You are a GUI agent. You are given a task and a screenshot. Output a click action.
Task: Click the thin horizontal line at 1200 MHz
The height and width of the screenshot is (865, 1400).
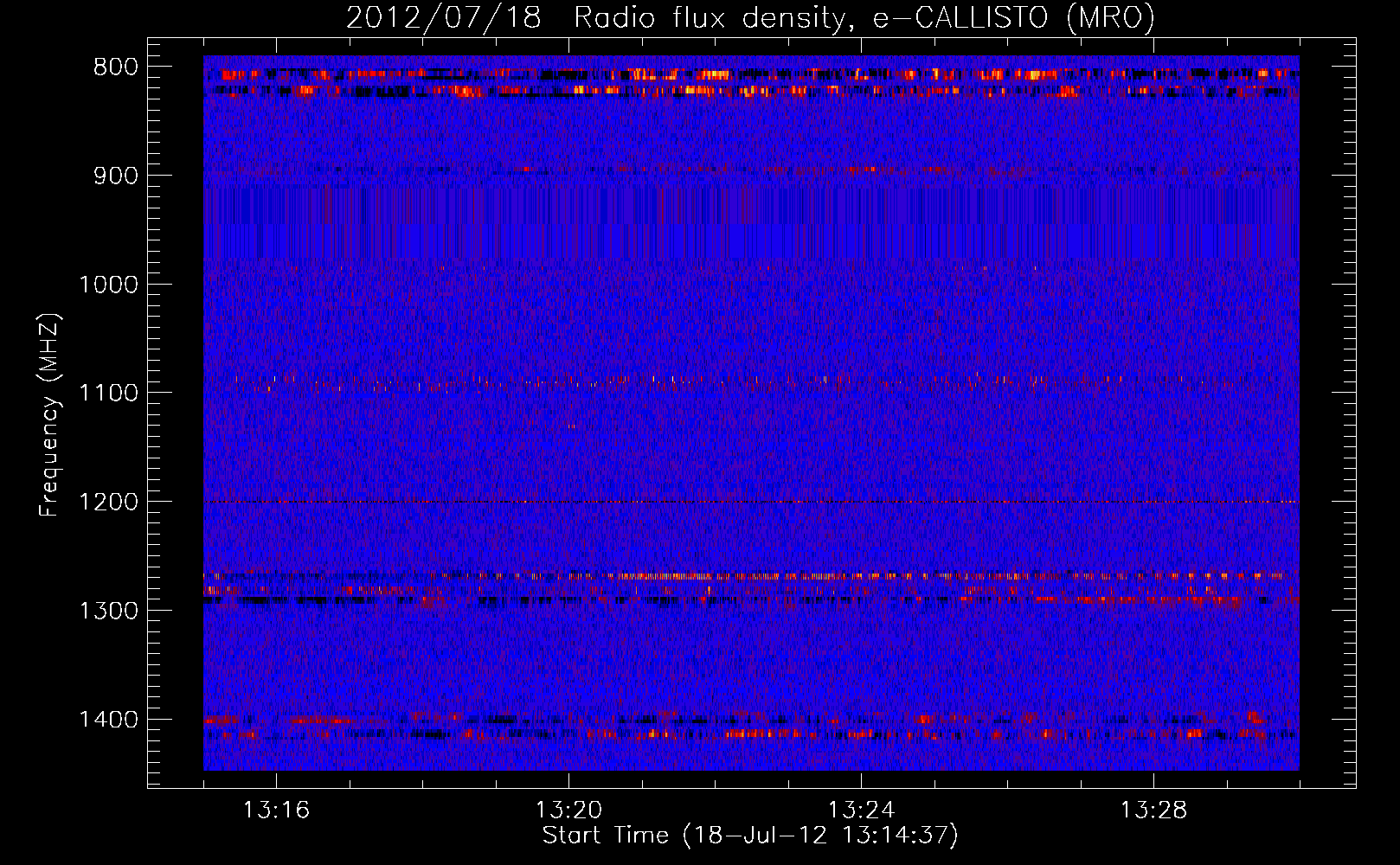751,502
